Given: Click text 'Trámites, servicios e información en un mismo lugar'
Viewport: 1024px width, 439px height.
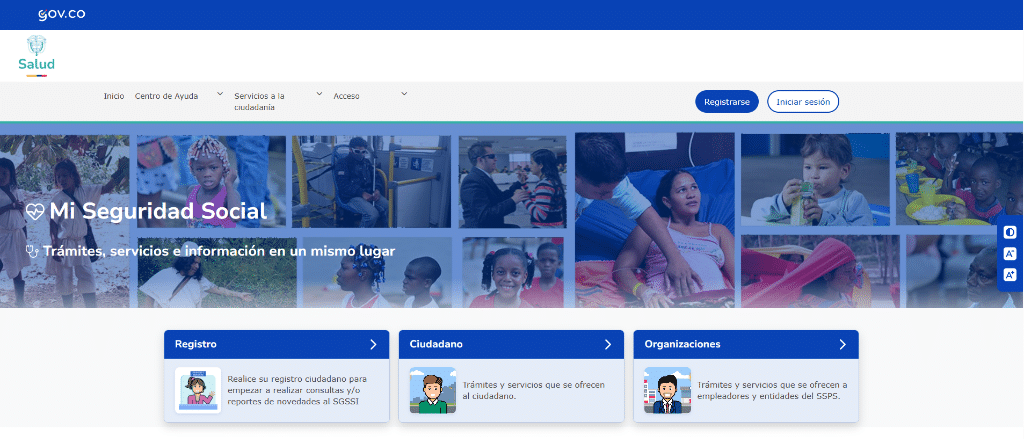Looking at the screenshot, I should (x=219, y=251).
